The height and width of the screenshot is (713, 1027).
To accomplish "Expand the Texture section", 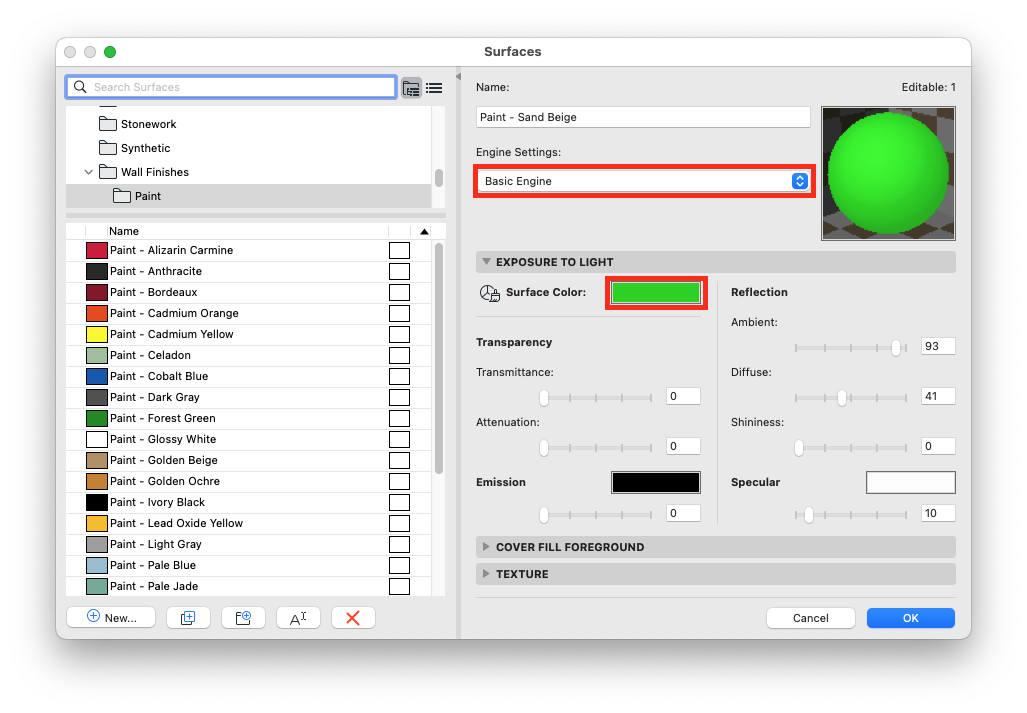I will (486, 574).
